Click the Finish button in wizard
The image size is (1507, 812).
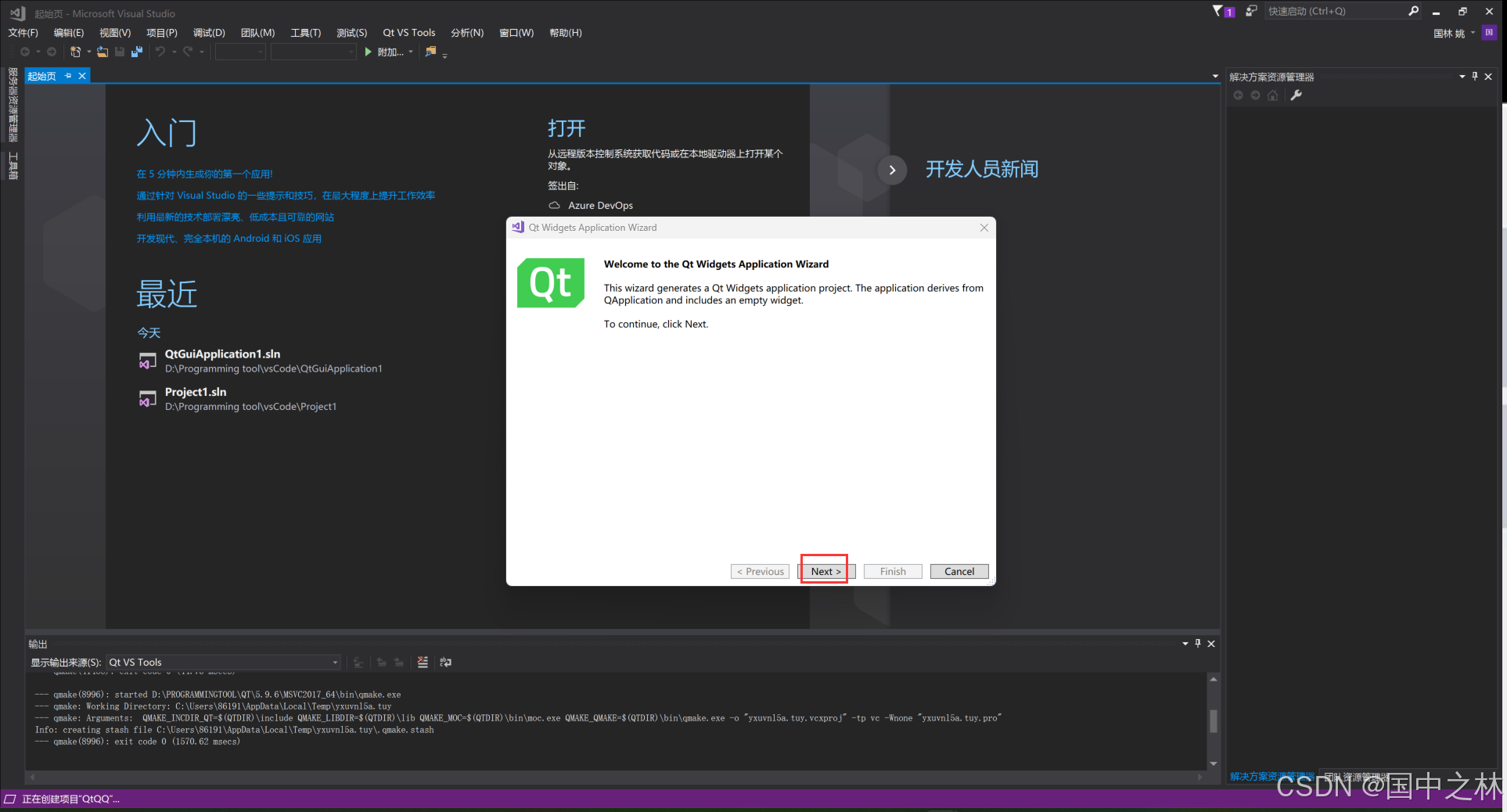[x=893, y=571]
